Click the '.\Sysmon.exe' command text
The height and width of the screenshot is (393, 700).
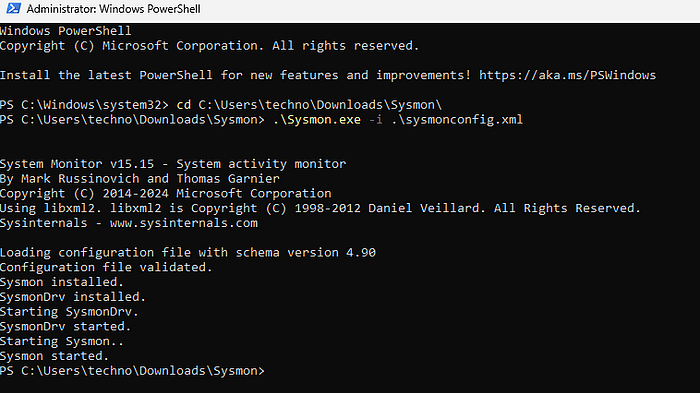pyautogui.click(x=317, y=120)
